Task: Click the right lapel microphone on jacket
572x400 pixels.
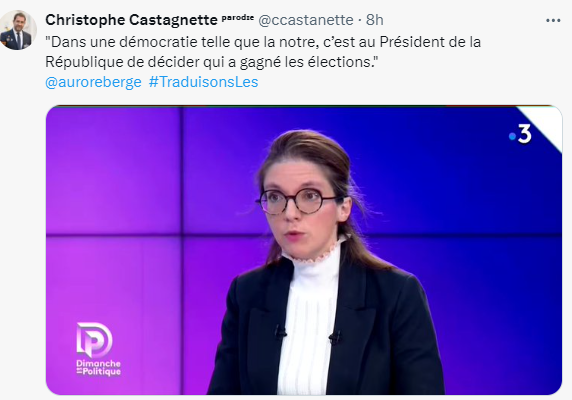Action: click(x=335, y=337)
